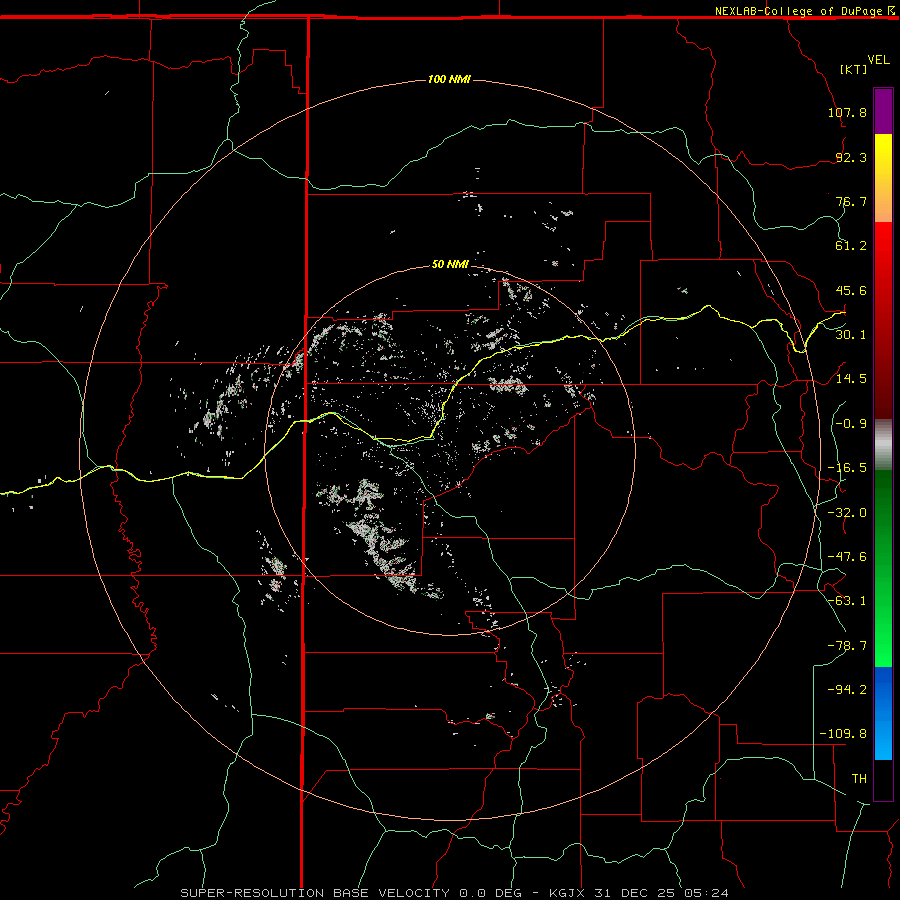This screenshot has width=900, height=900.
Task: Click the 100 NMI range ring label
Action: pyautogui.click(x=449, y=79)
